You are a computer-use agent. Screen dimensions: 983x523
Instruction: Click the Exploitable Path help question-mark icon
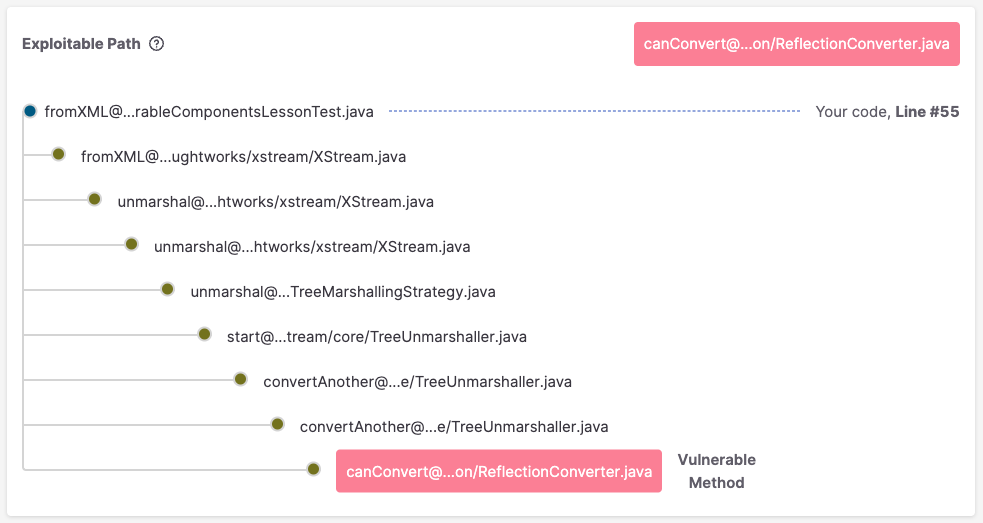coord(157,44)
